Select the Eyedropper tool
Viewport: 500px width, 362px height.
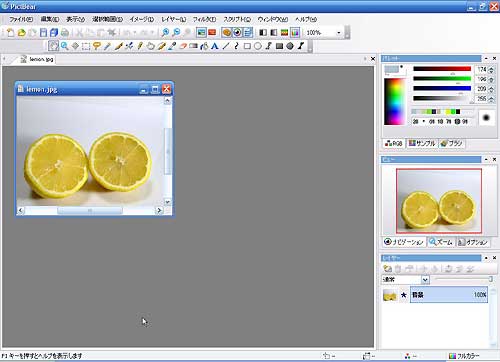172,46
